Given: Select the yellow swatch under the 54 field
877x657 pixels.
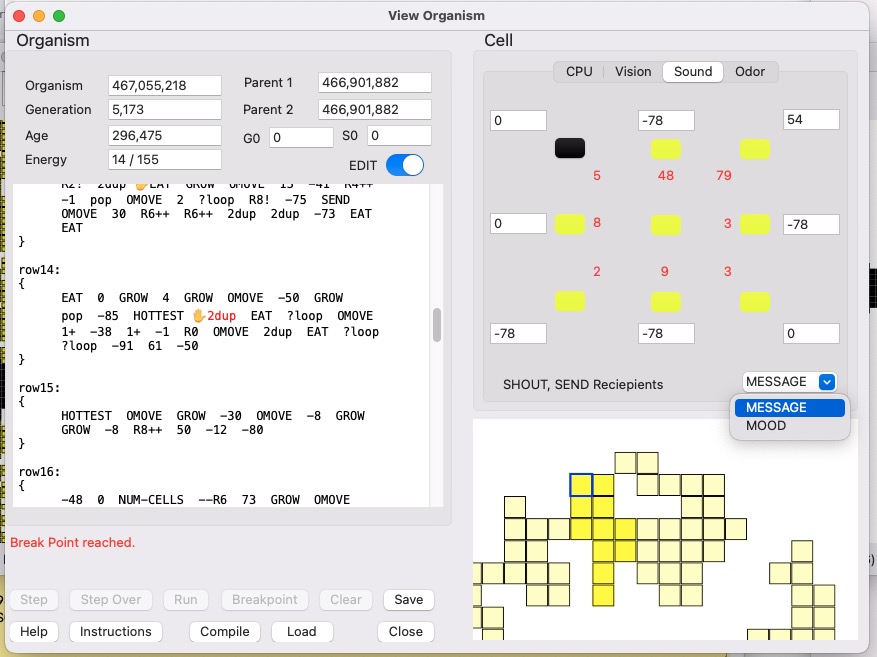Looking at the screenshot, I should point(755,149).
